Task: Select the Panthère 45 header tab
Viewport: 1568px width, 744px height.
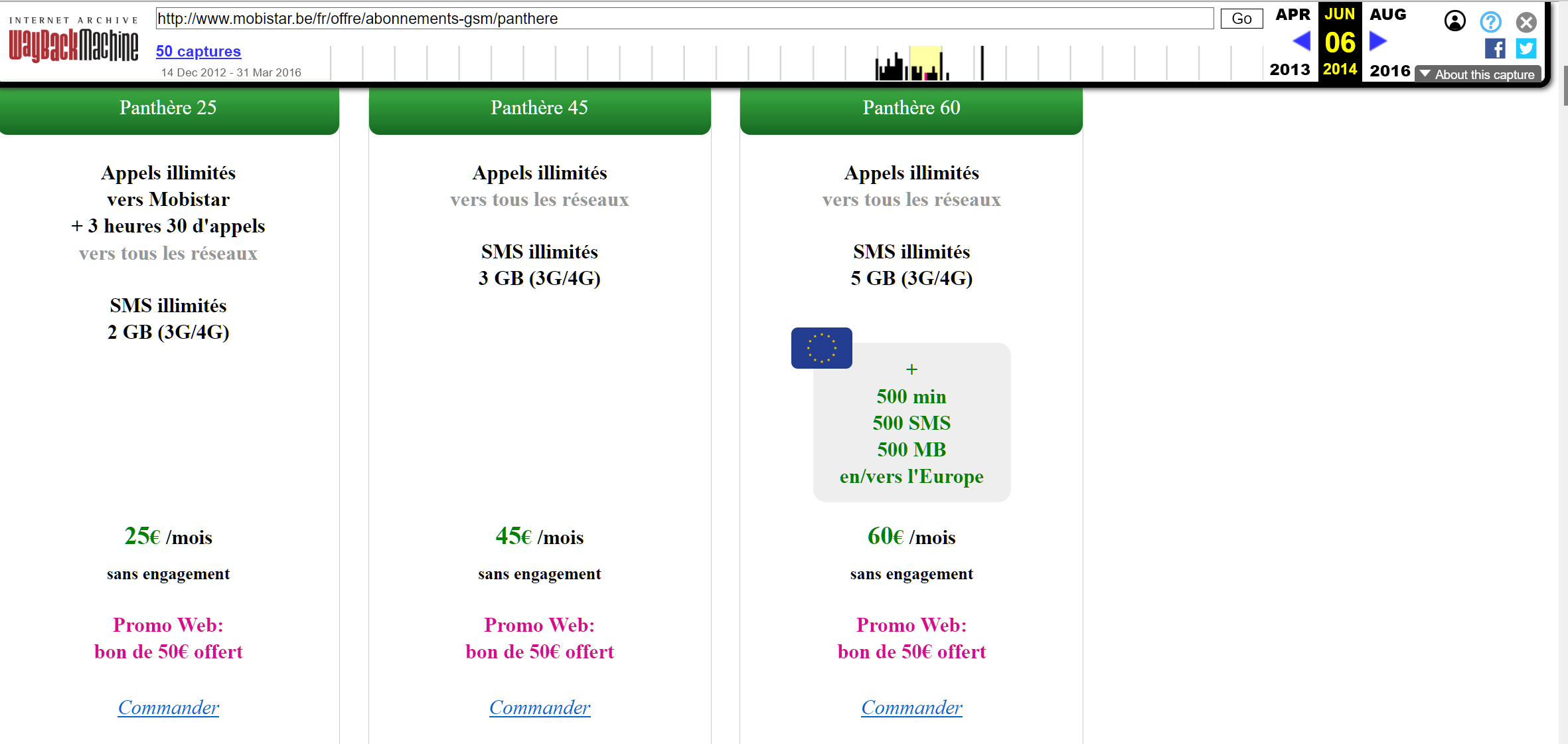Action: click(539, 108)
